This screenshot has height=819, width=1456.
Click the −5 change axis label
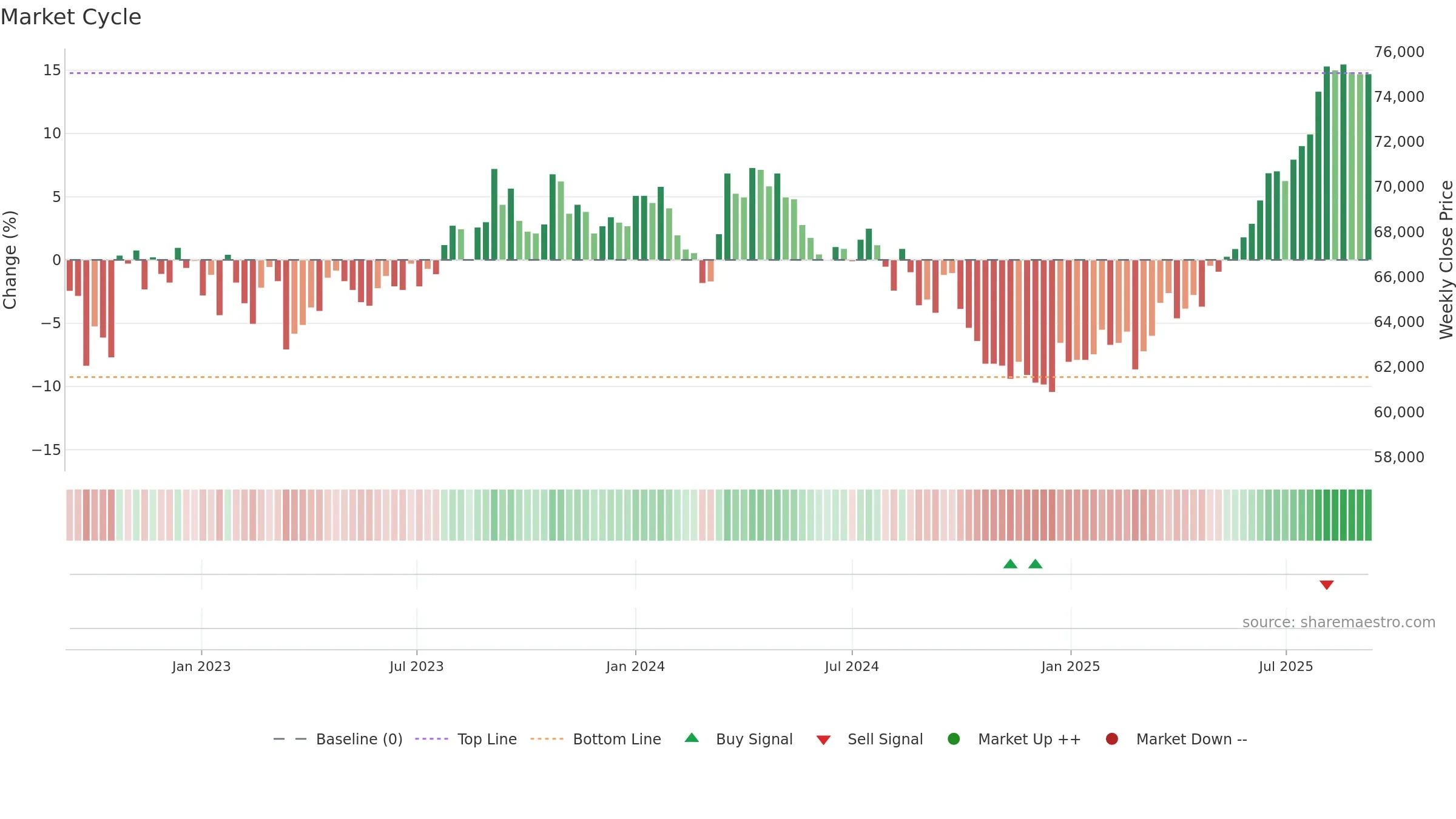[51, 323]
